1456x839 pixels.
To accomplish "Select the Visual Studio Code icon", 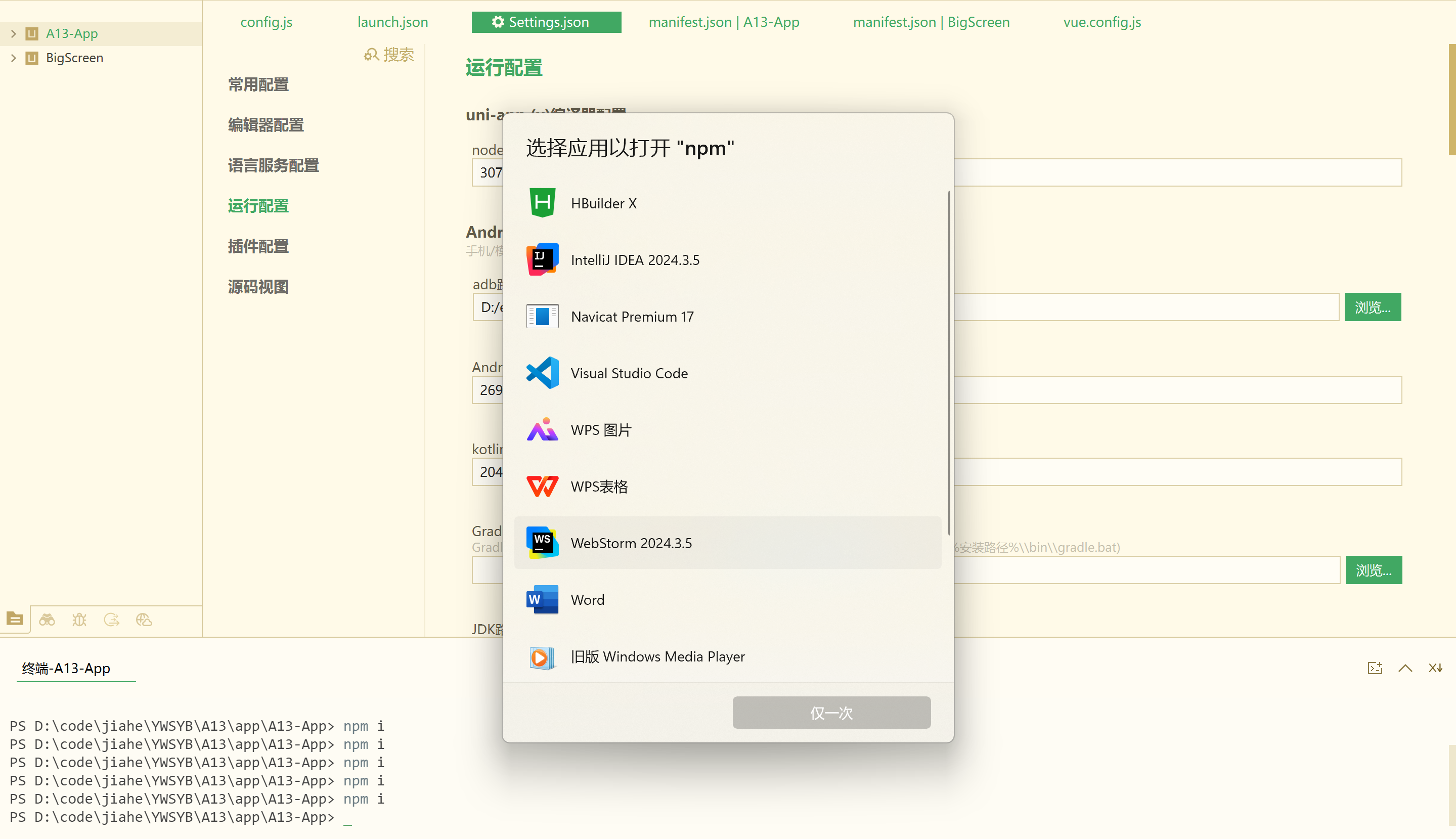I will 542,373.
